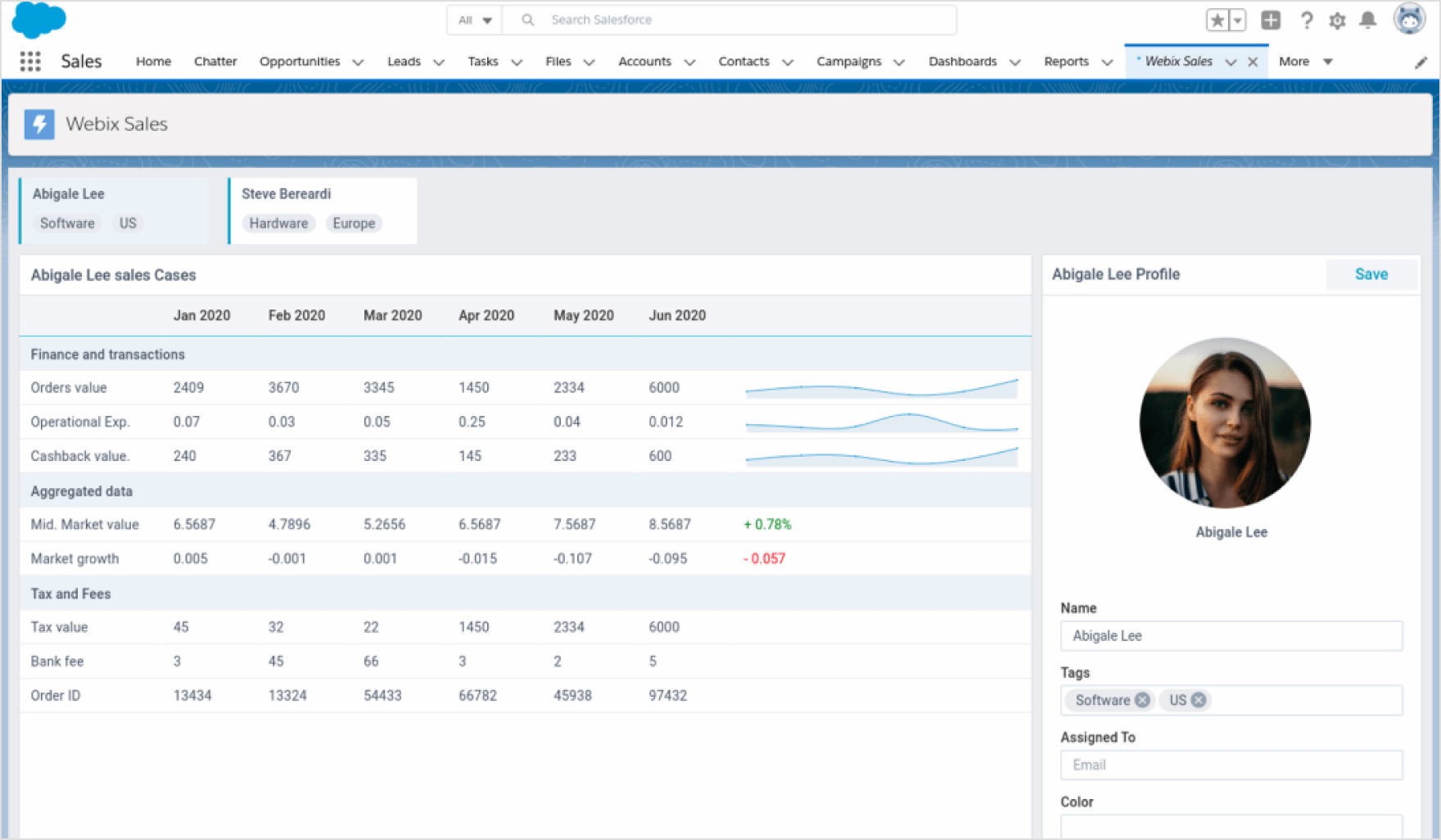The height and width of the screenshot is (840, 1441).
Task: Click the Tax and Fees group row
Action: [x=525, y=594]
